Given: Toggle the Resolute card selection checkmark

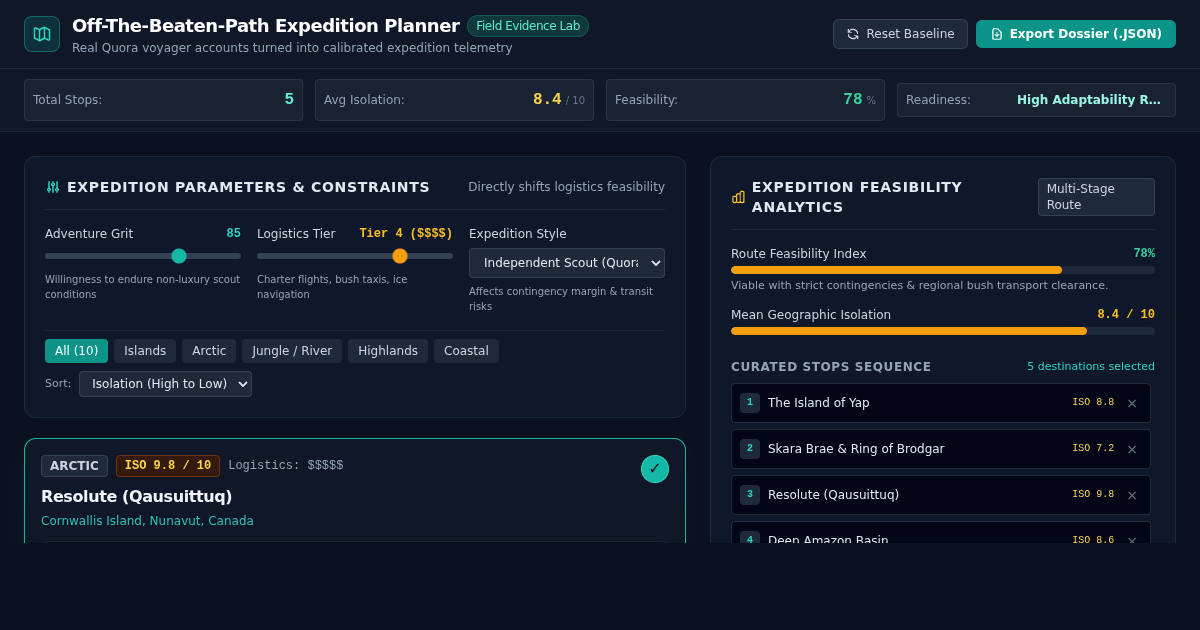Looking at the screenshot, I should [655, 469].
